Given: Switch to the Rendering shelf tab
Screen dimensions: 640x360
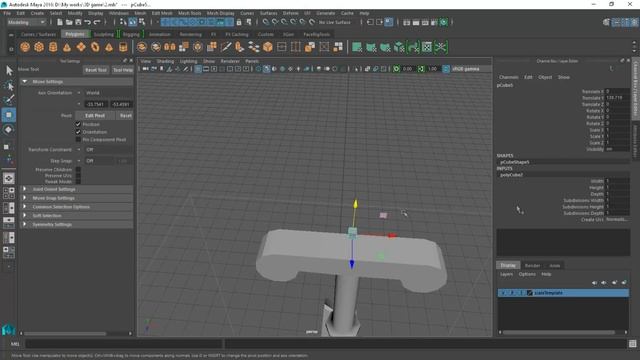Looking at the screenshot, I should pyautogui.click(x=191, y=34).
